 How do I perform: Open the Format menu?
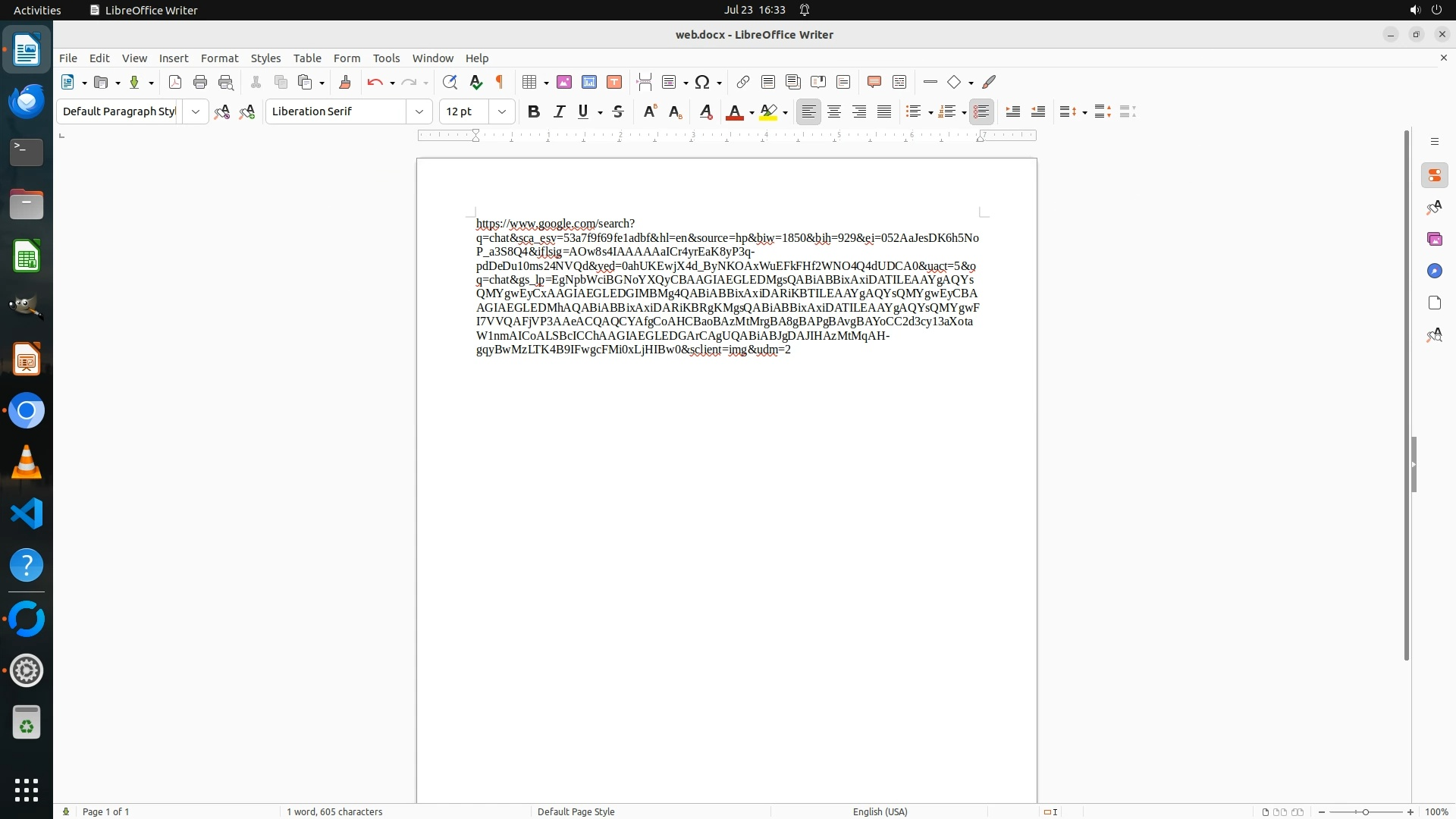[x=219, y=58]
